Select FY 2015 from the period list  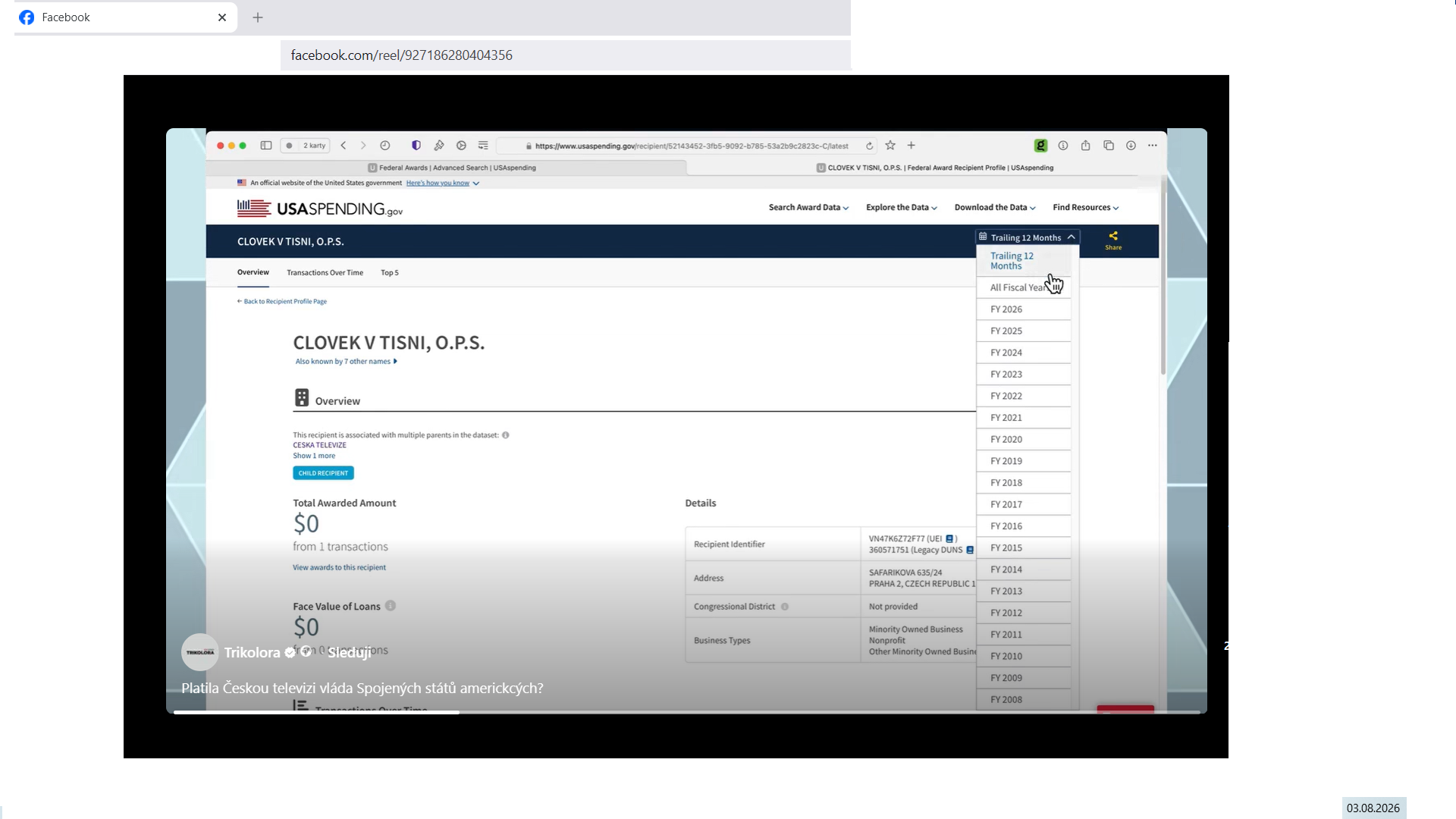click(x=1024, y=548)
